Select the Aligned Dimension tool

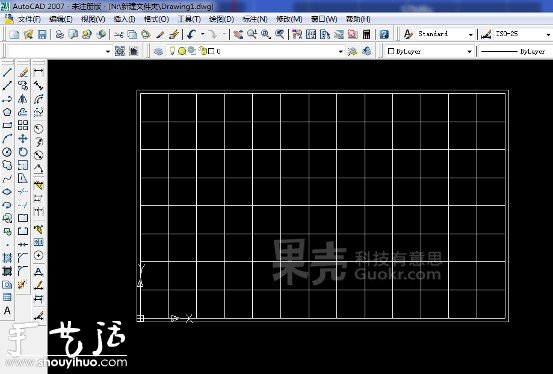pos(38,85)
